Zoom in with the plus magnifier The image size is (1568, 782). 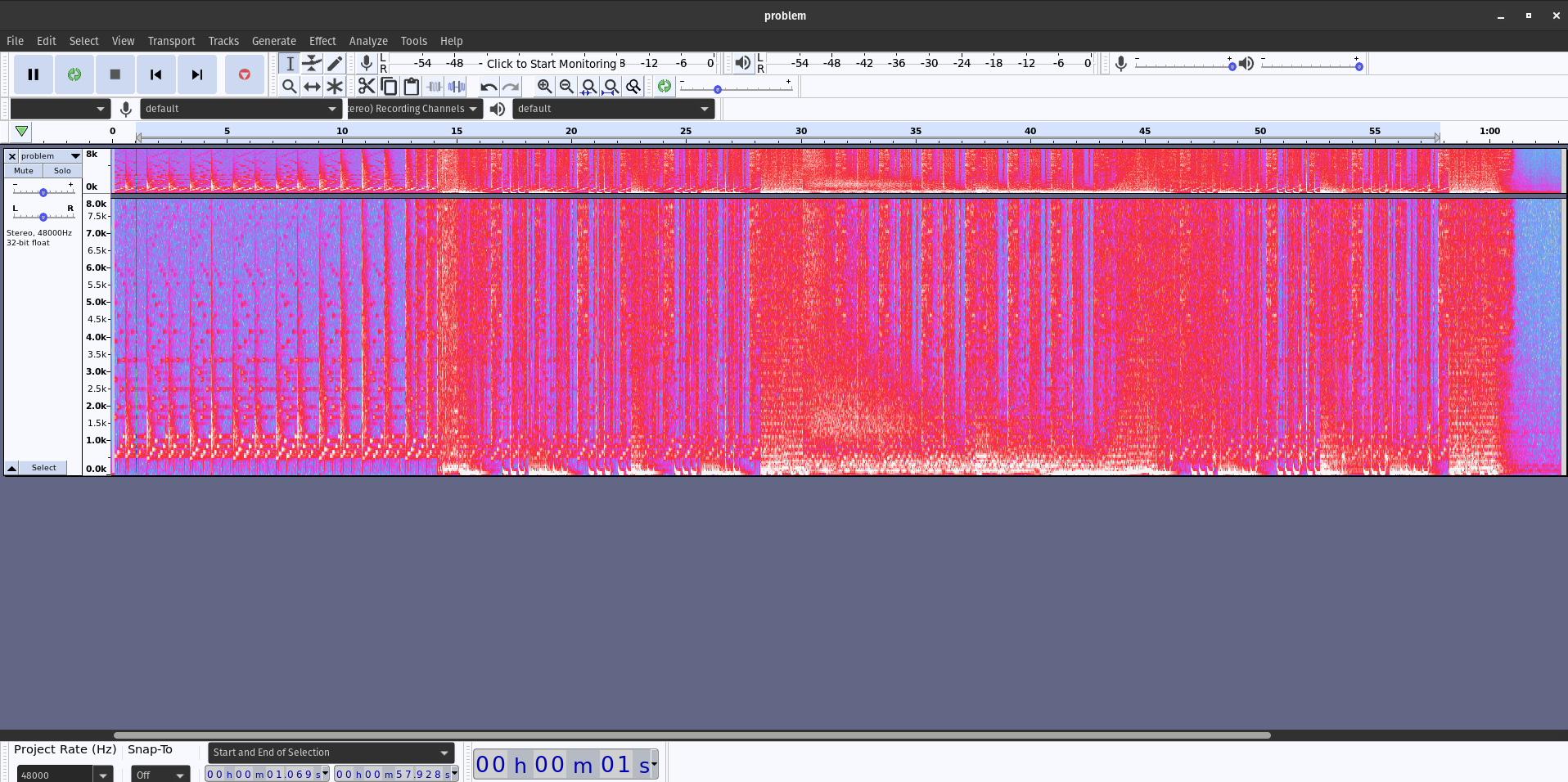[x=544, y=86]
